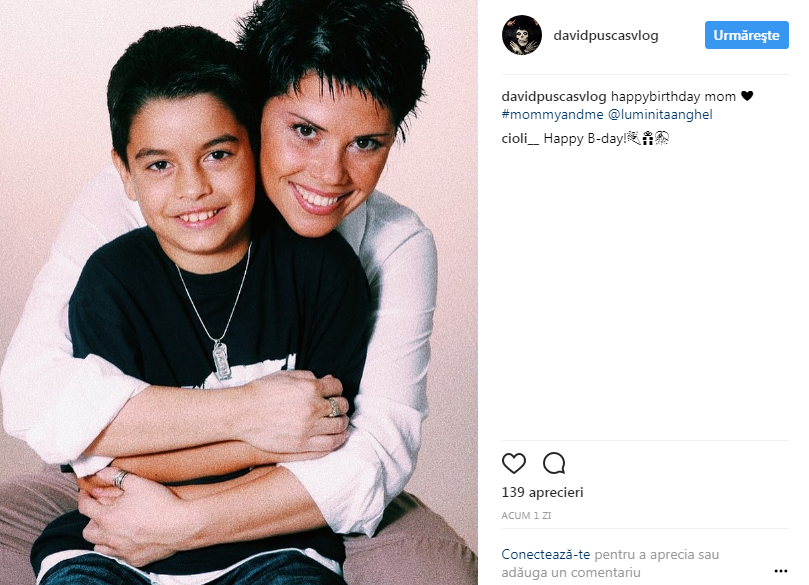Click the add comment prompt text

coord(610,563)
